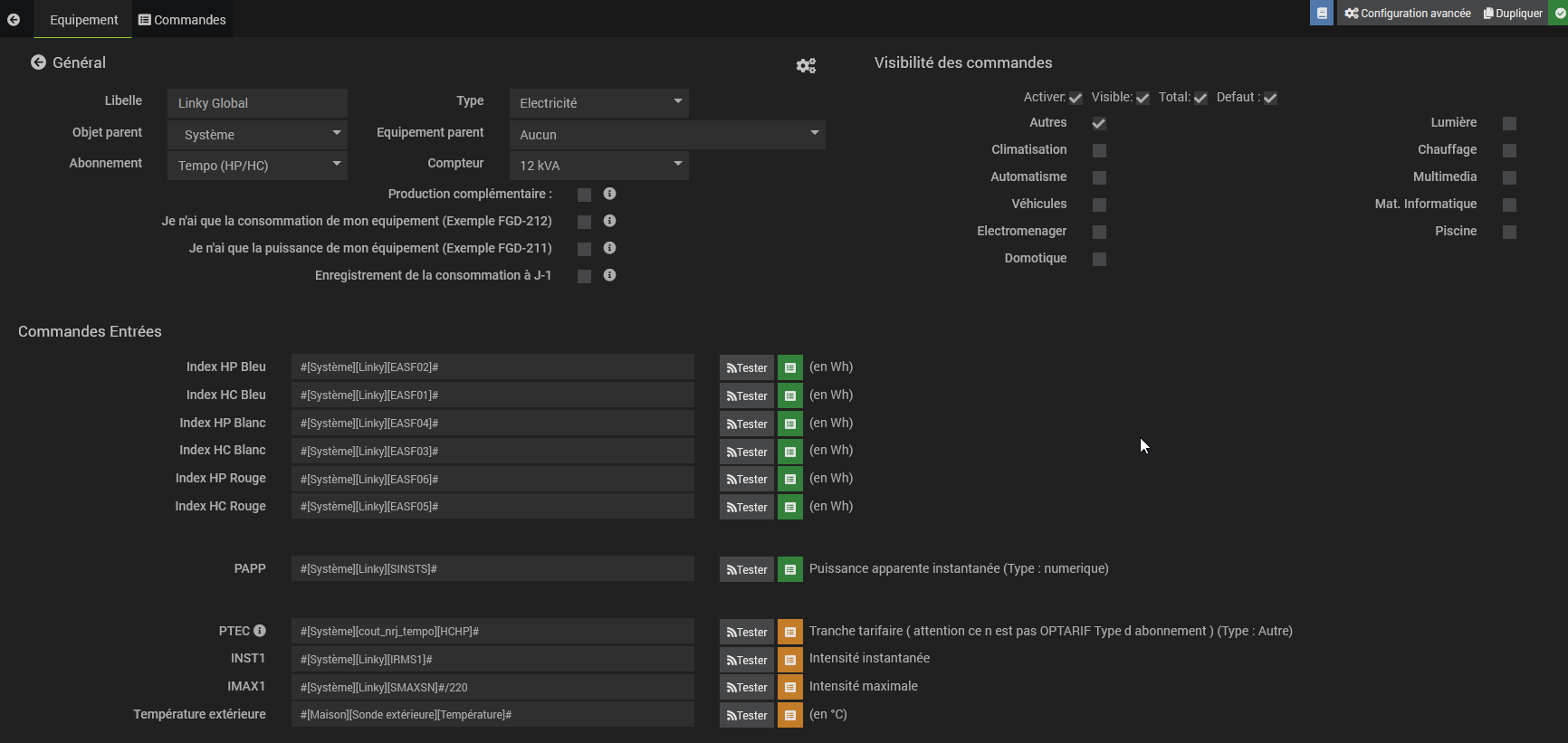The height and width of the screenshot is (743, 1568).
Task: Check the Piscine category checkbox
Action: pos(1509,232)
